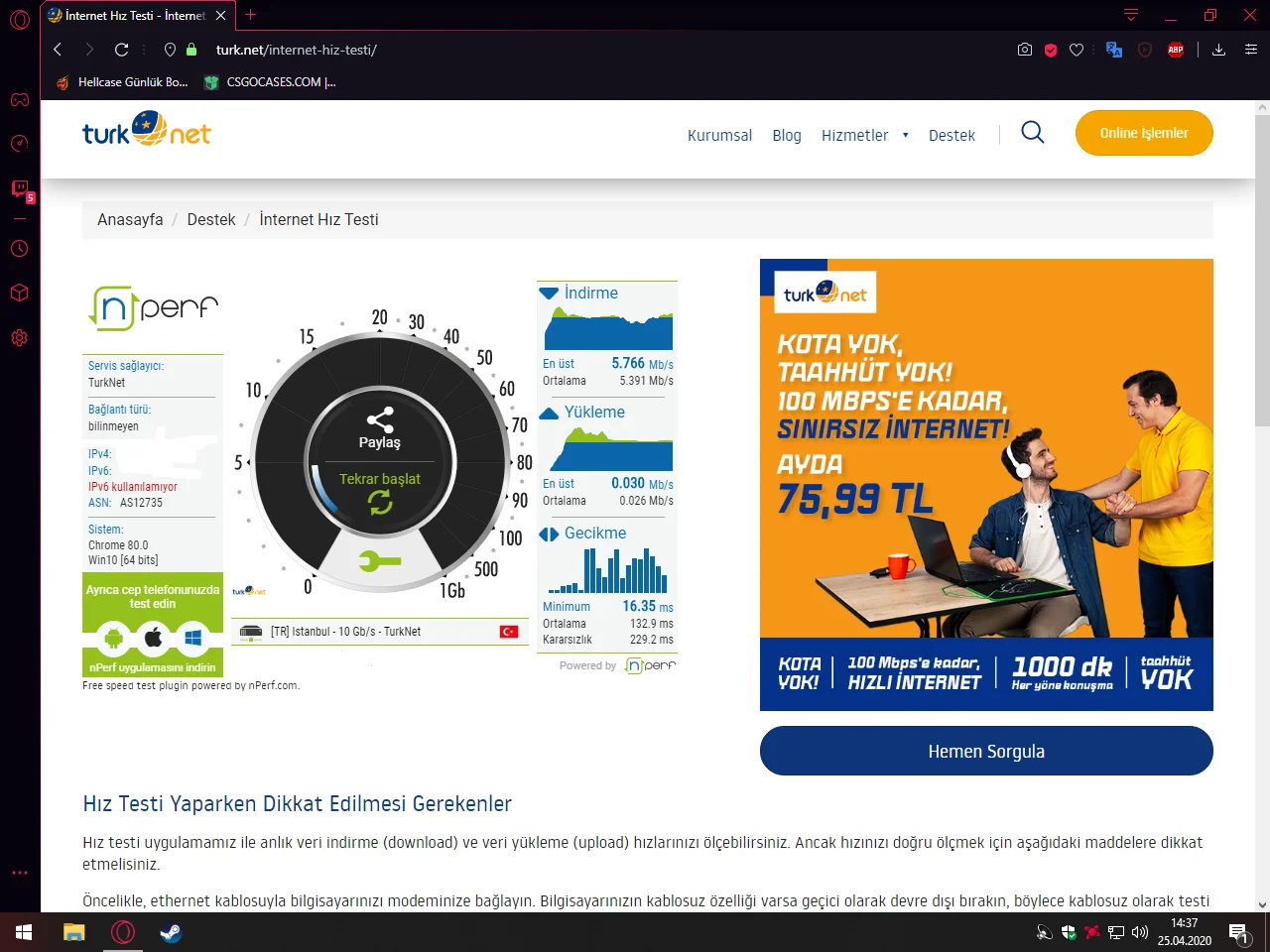
Task: Go to Anasayfa breadcrumb link
Action: click(130, 219)
